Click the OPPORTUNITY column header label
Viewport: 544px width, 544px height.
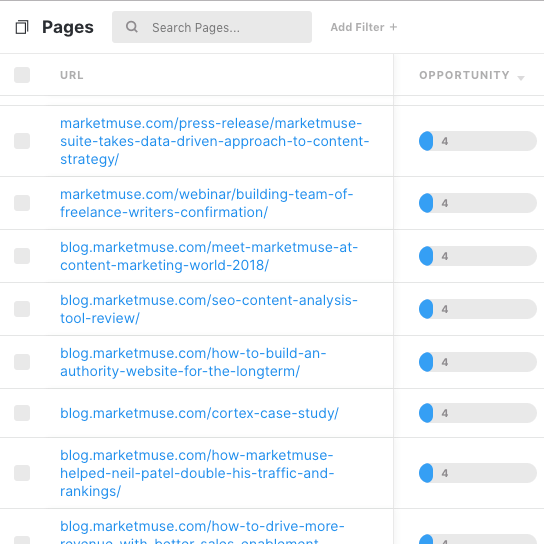[464, 75]
